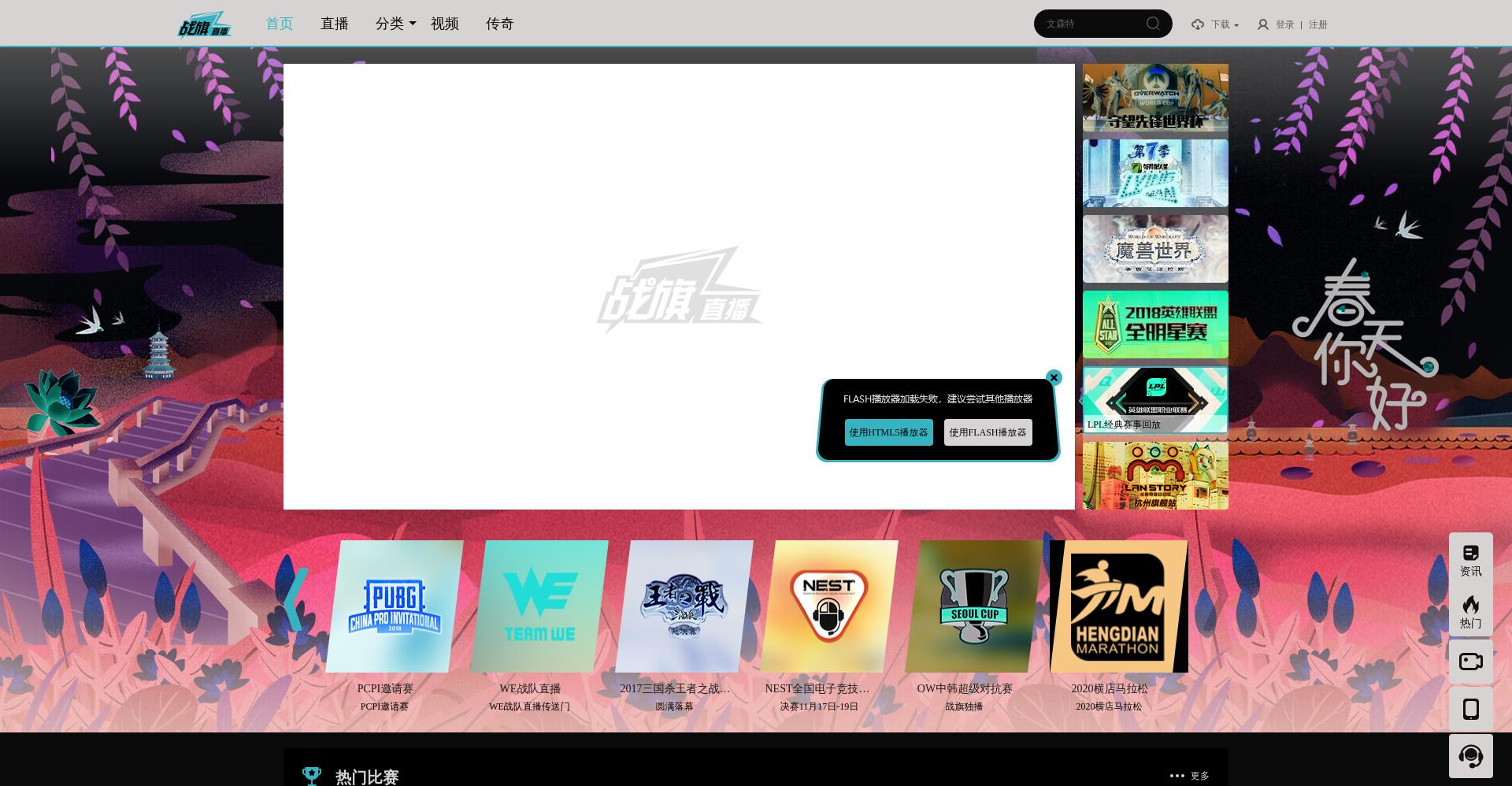Select the LAN STORY 杭州旗舰站 thumbnail
This screenshot has height=786, width=1512.
point(1155,476)
